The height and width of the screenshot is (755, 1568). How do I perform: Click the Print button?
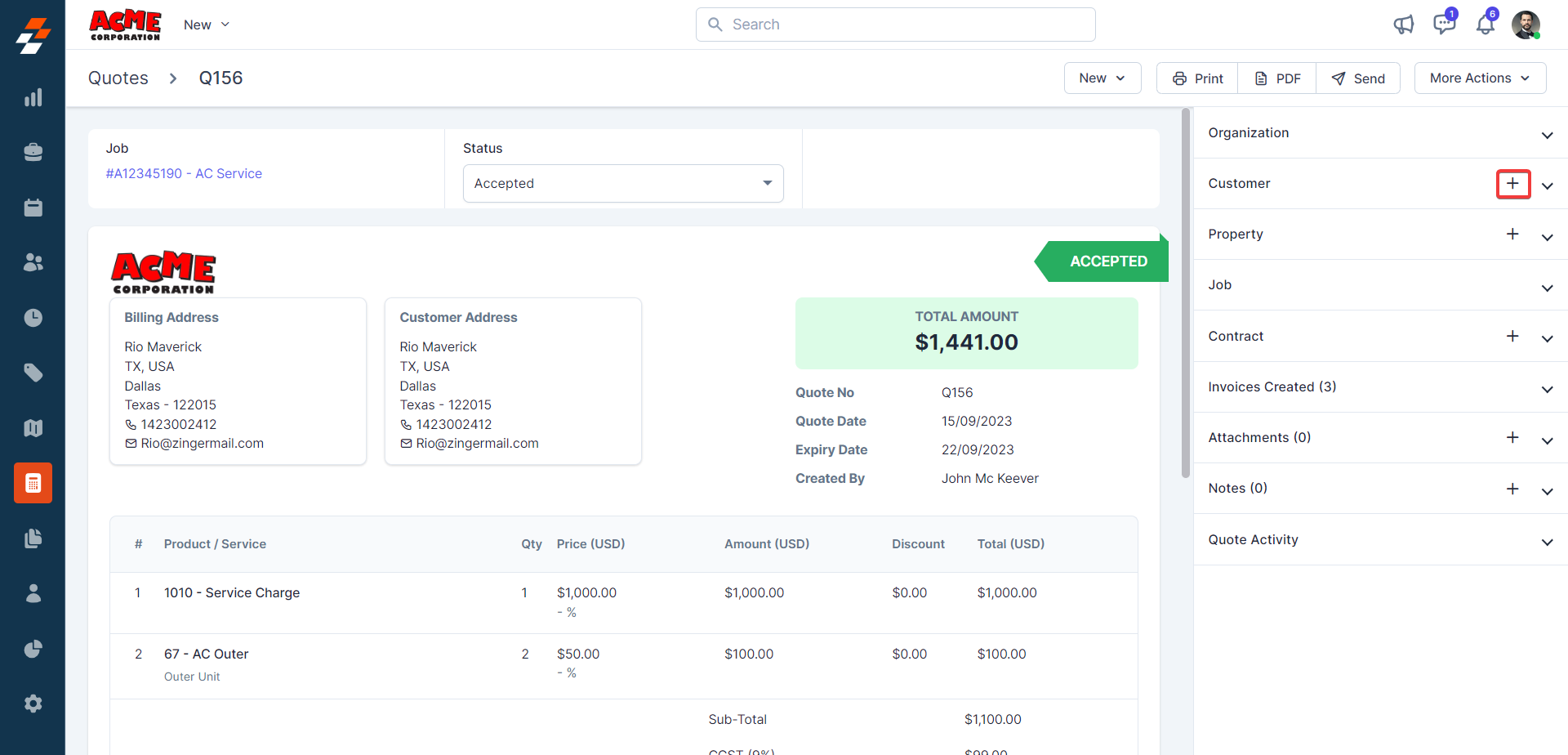(x=1197, y=78)
